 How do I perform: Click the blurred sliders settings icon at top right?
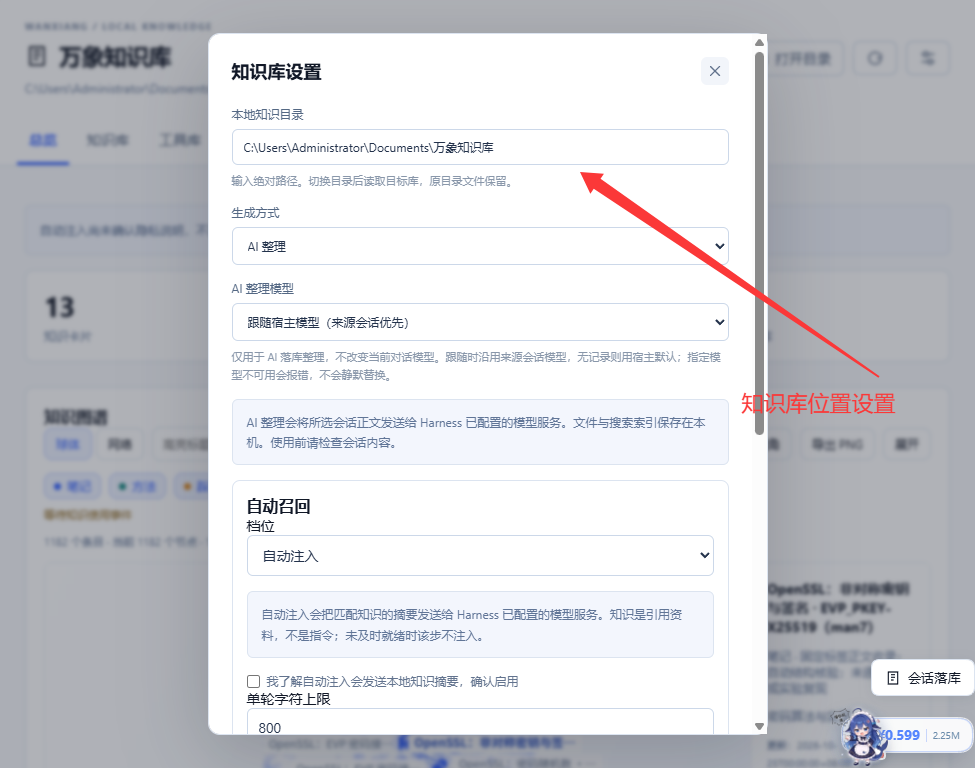[x=928, y=59]
